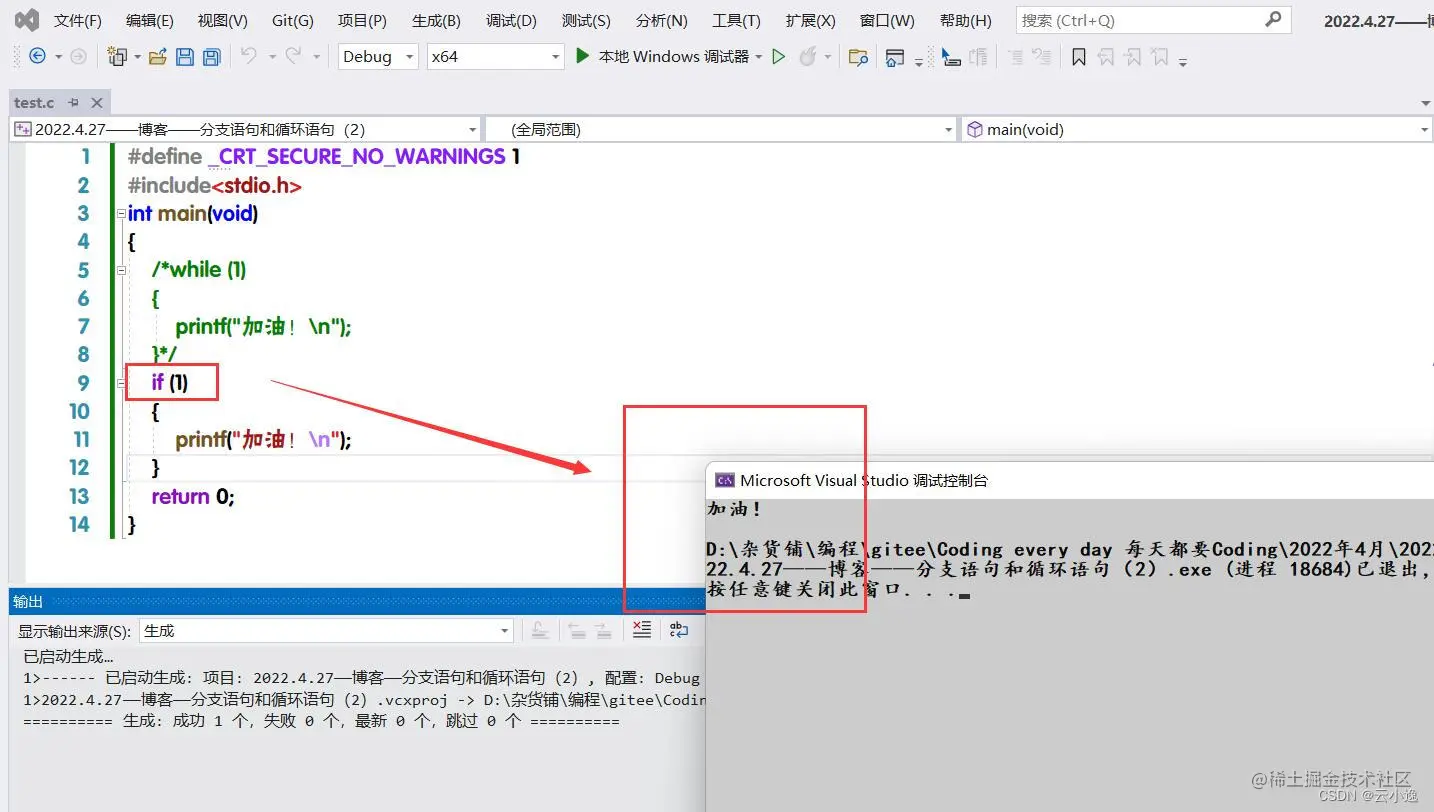Open the 窗口(W) menu
Screen dimensions: 1434x812
point(887,20)
